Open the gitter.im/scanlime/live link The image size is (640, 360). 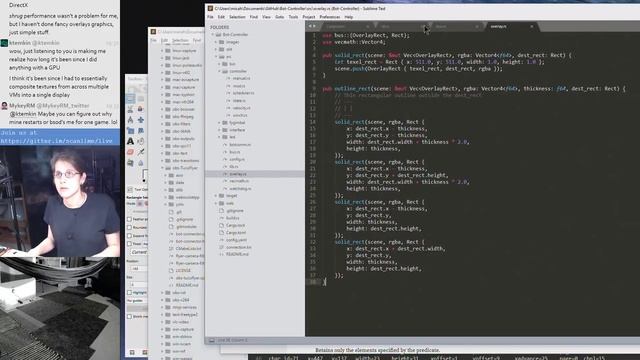click(56, 141)
